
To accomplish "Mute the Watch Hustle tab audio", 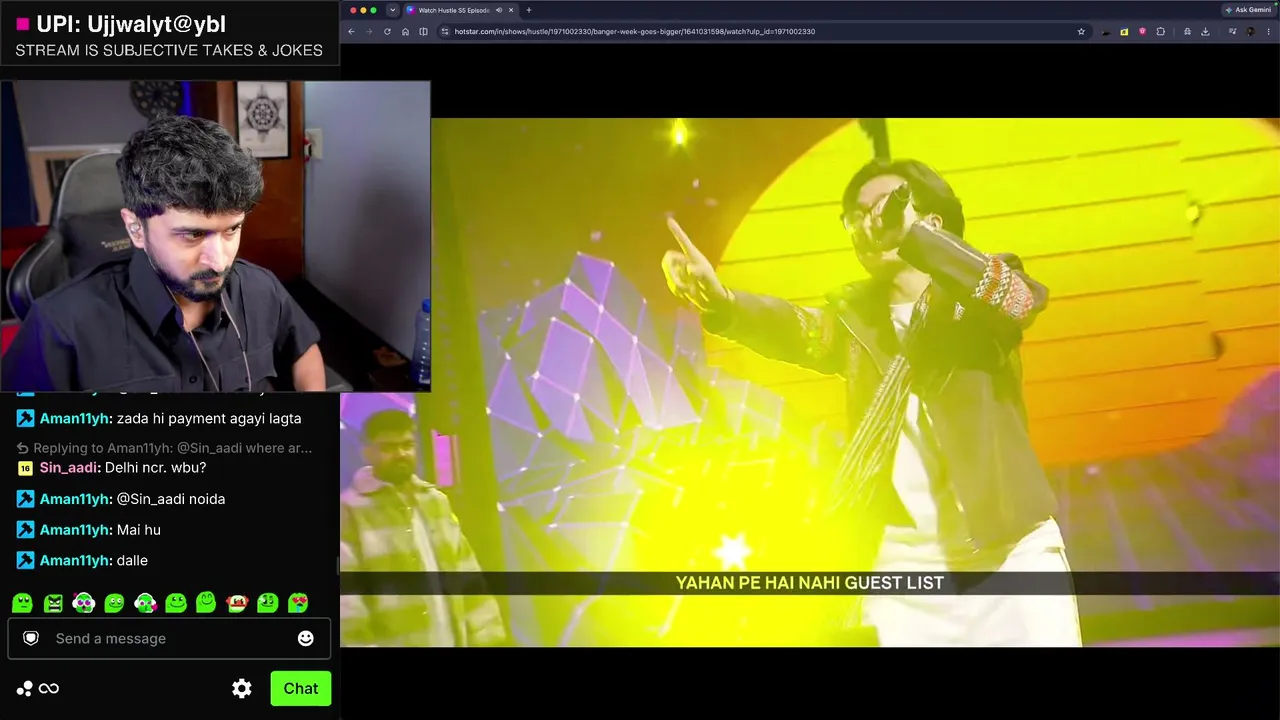I will (499, 10).
